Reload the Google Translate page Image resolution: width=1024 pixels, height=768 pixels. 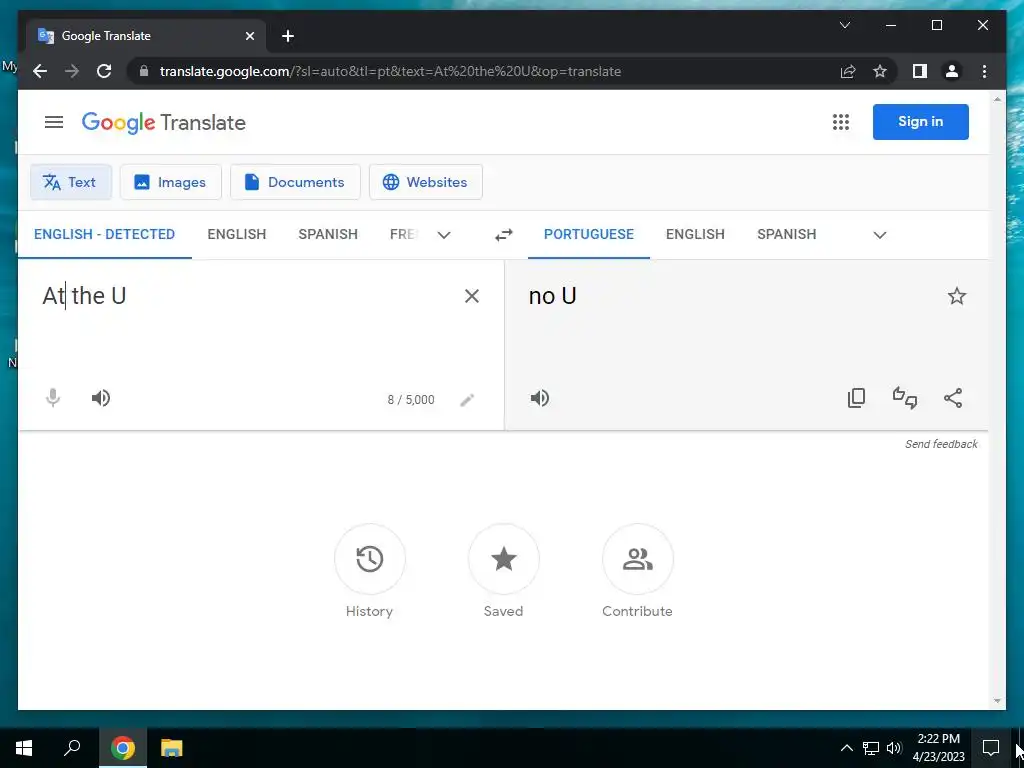(x=104, y=71)
